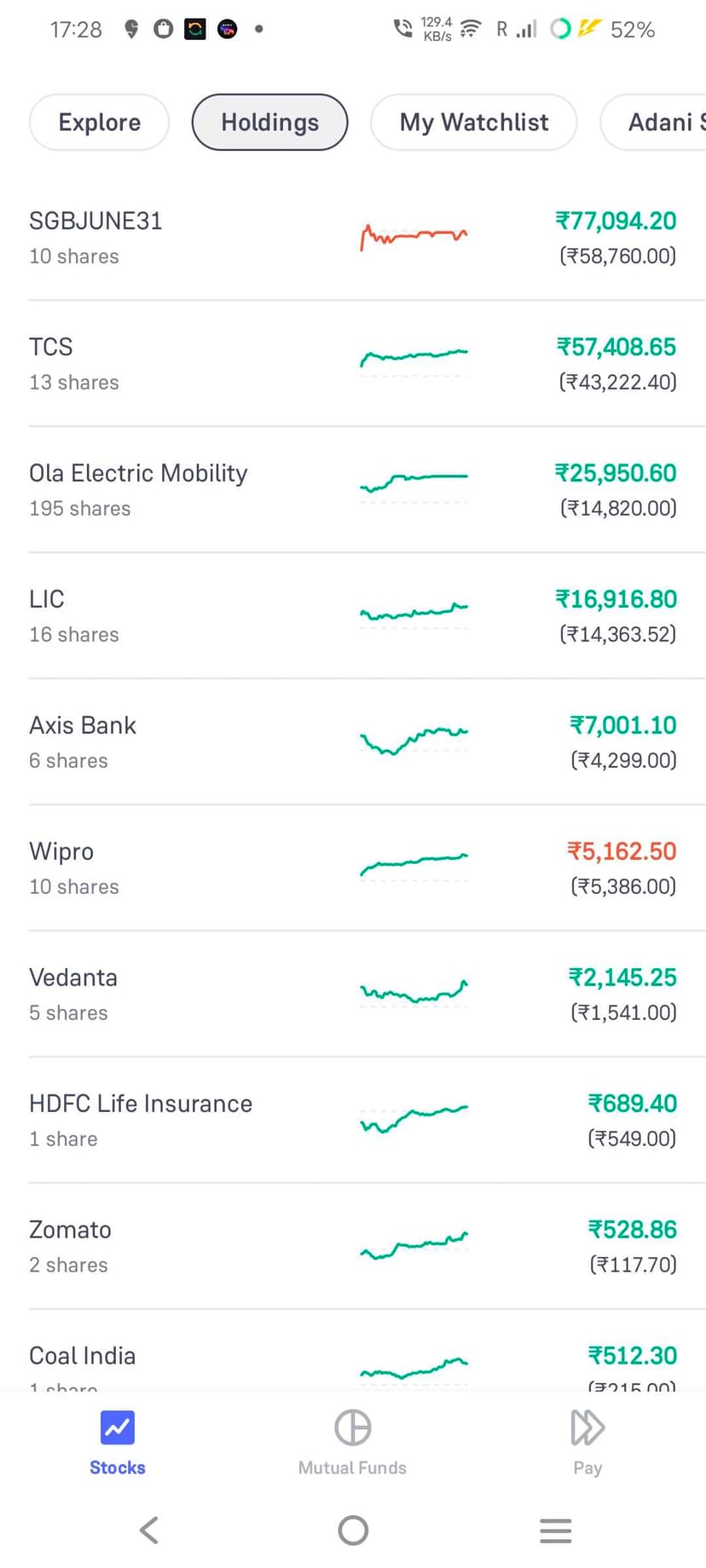Tap the Zomato sparkline chart

[x=414, y=1246]
